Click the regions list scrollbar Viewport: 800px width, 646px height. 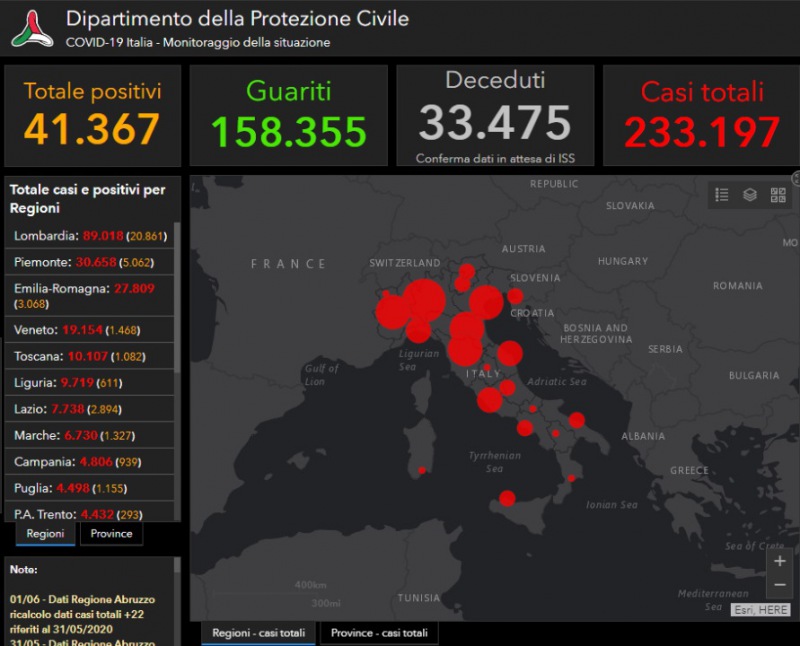pos(177,300)
